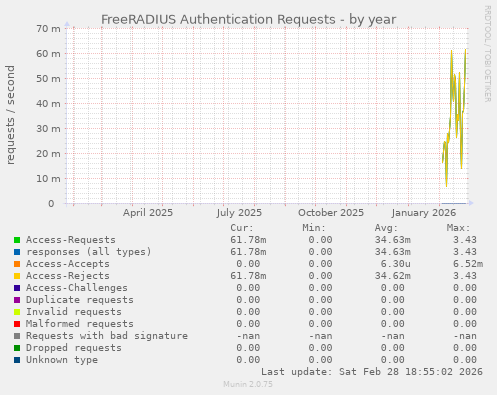This screenshot has width=497, height=395.
Task: Click the Malformed requests red swatch
Action: [x=17, y=324]
